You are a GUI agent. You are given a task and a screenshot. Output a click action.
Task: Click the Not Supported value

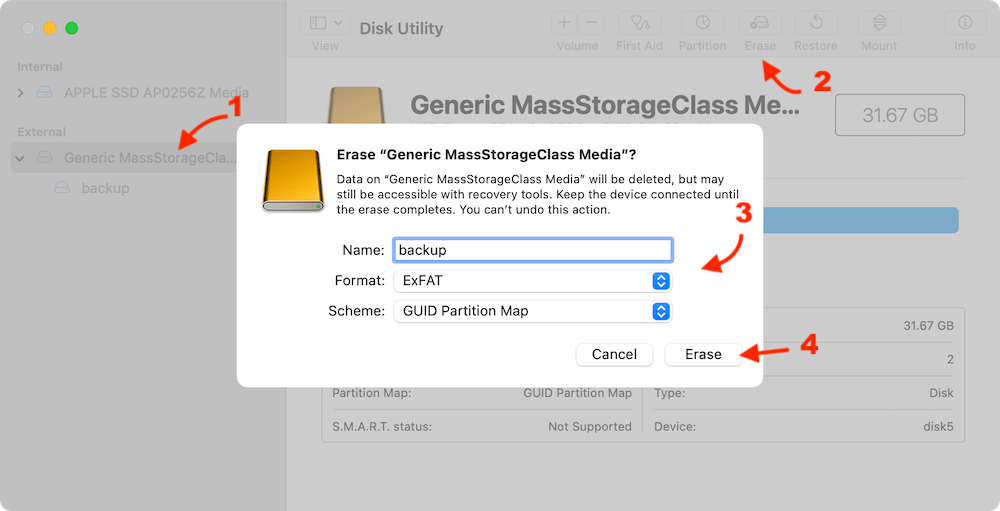point(590,427)
